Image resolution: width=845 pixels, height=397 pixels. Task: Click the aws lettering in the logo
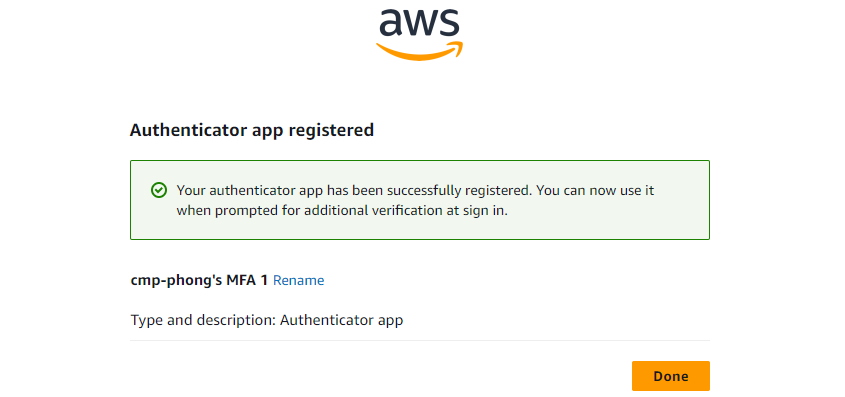[419, 21]
